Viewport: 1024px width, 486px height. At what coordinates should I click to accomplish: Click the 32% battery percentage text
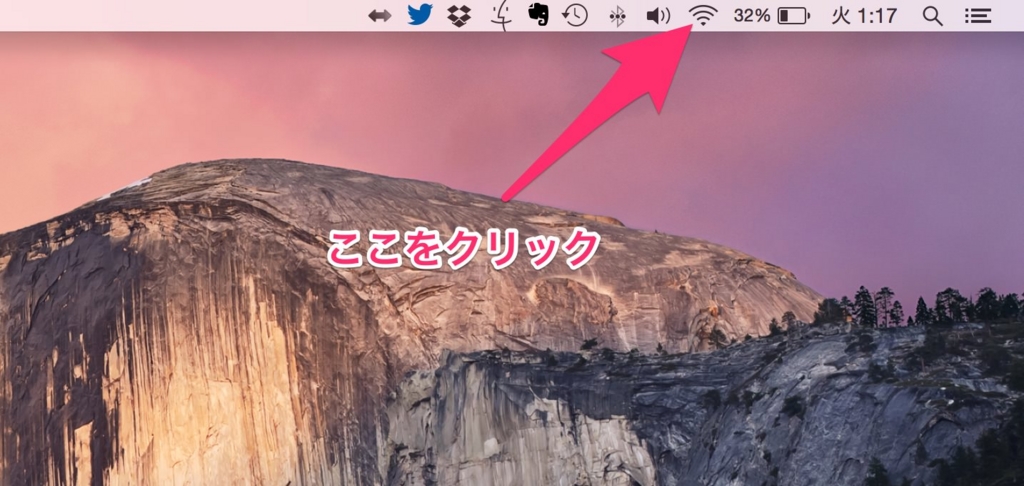(x=752, y=16)
